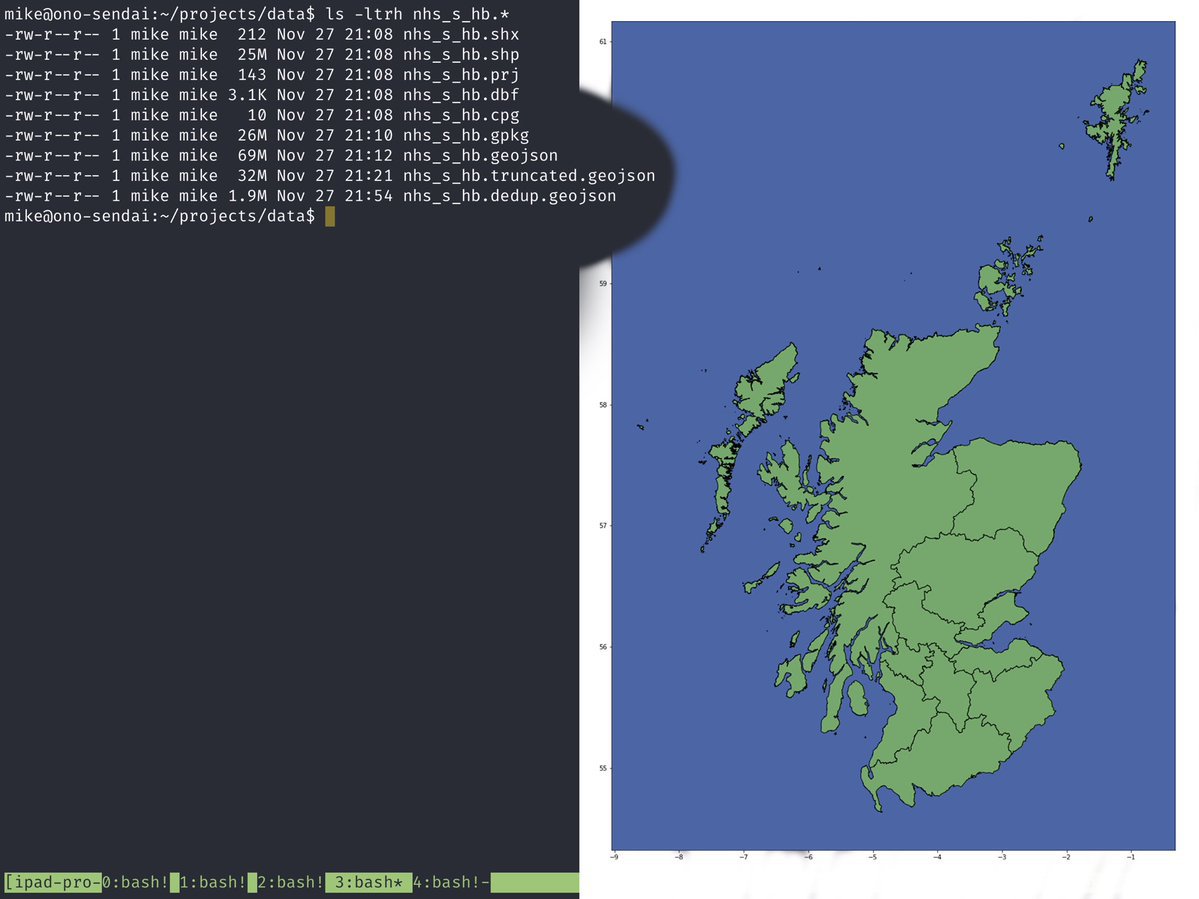Click the nhs_s_hb.prj filename
The width and height of the screenshot is (1199, 899).
click(x=460, y=74)
